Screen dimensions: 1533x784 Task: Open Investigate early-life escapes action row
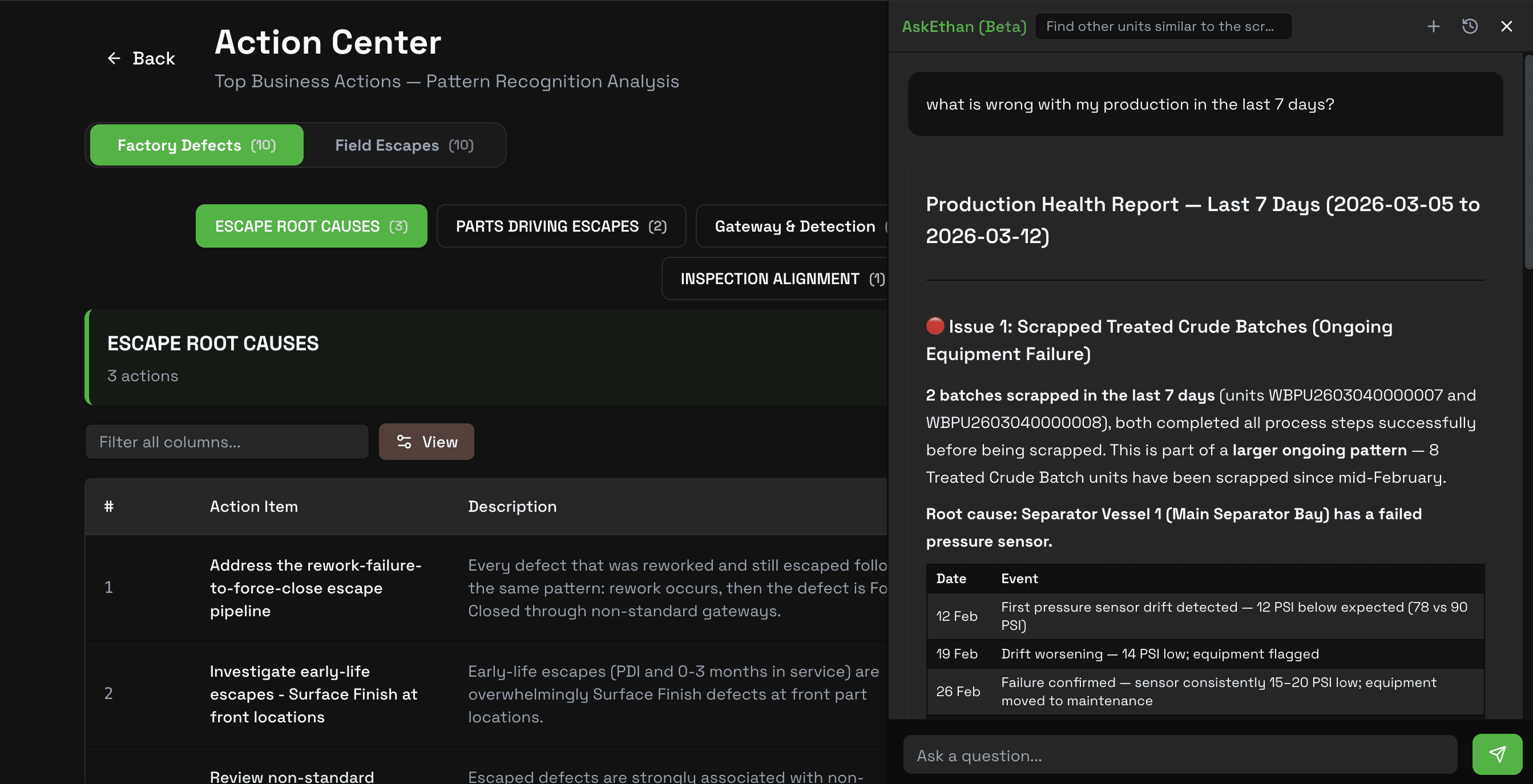pos(314,694)
